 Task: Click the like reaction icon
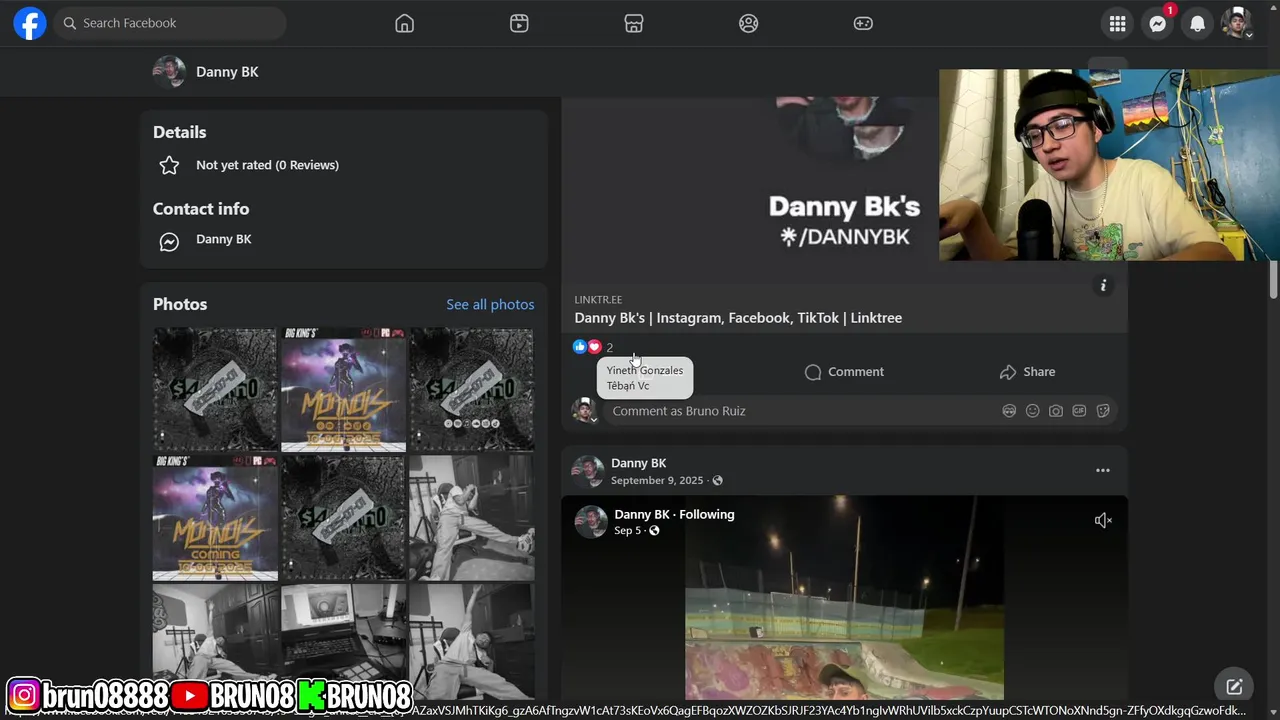click(x=579, y=347)
